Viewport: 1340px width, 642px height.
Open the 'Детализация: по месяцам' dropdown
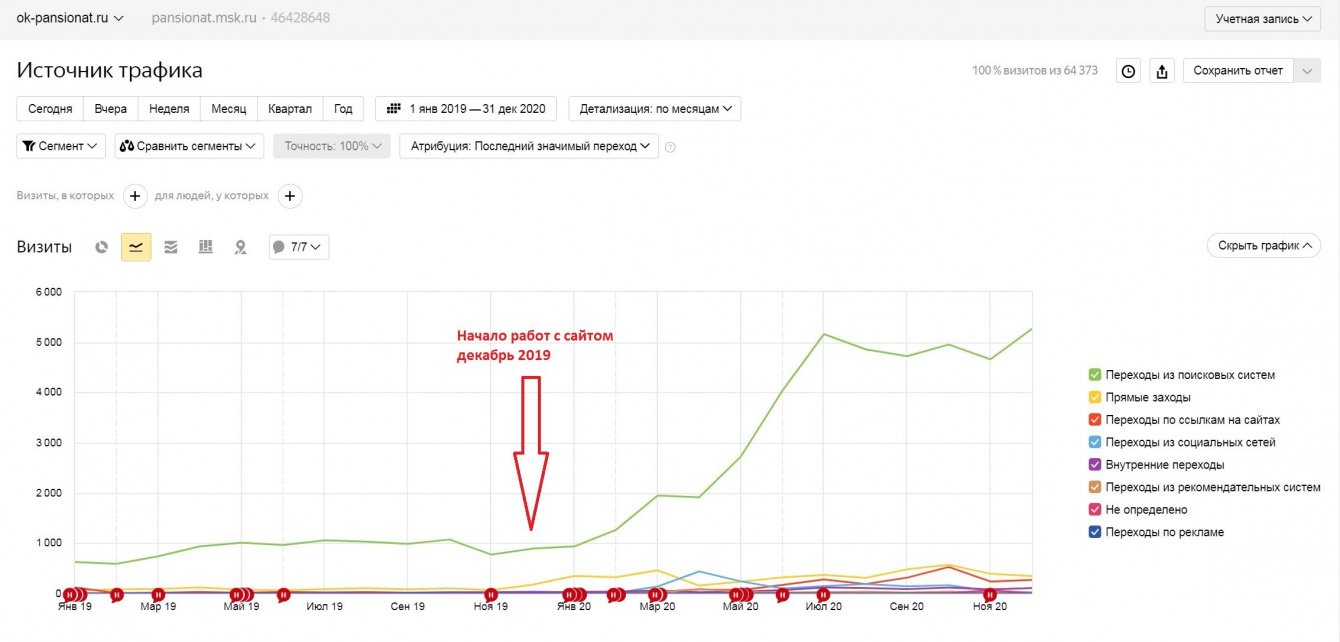pyautogui.click(x=654, y=109)
